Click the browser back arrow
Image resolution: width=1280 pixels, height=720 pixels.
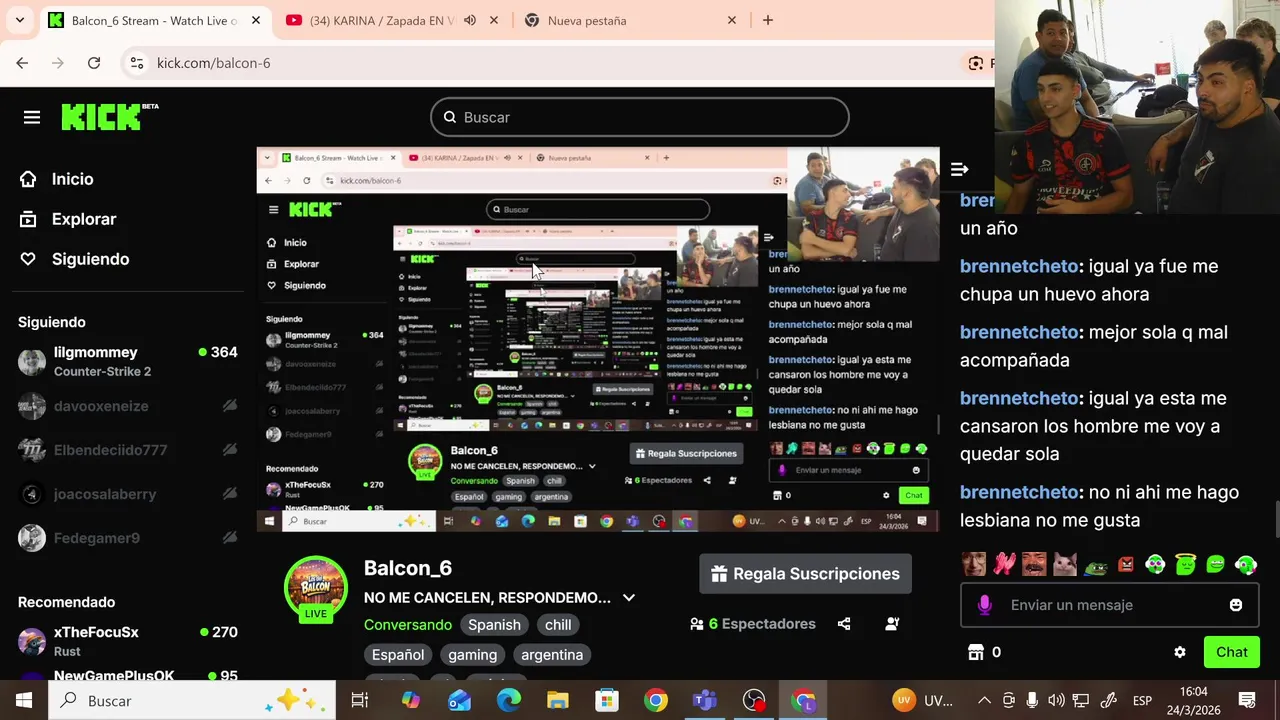(x=22, y=63)
